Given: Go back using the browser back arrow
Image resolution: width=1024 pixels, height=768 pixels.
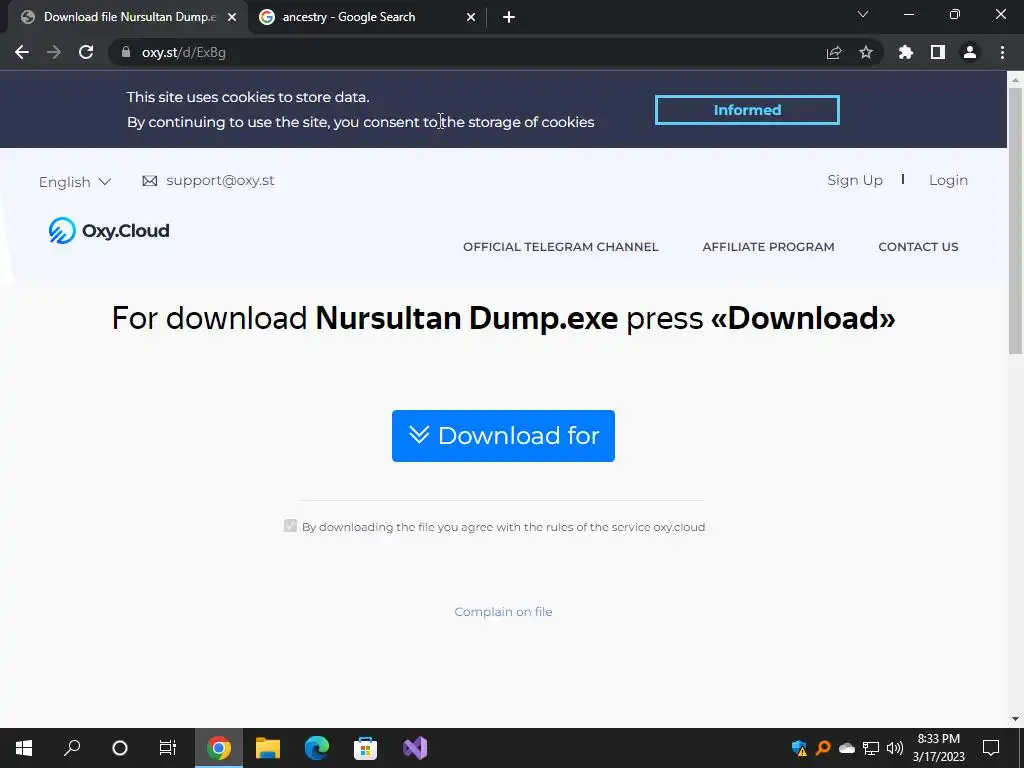Looking at the screenshot, I should click(22, 52).
